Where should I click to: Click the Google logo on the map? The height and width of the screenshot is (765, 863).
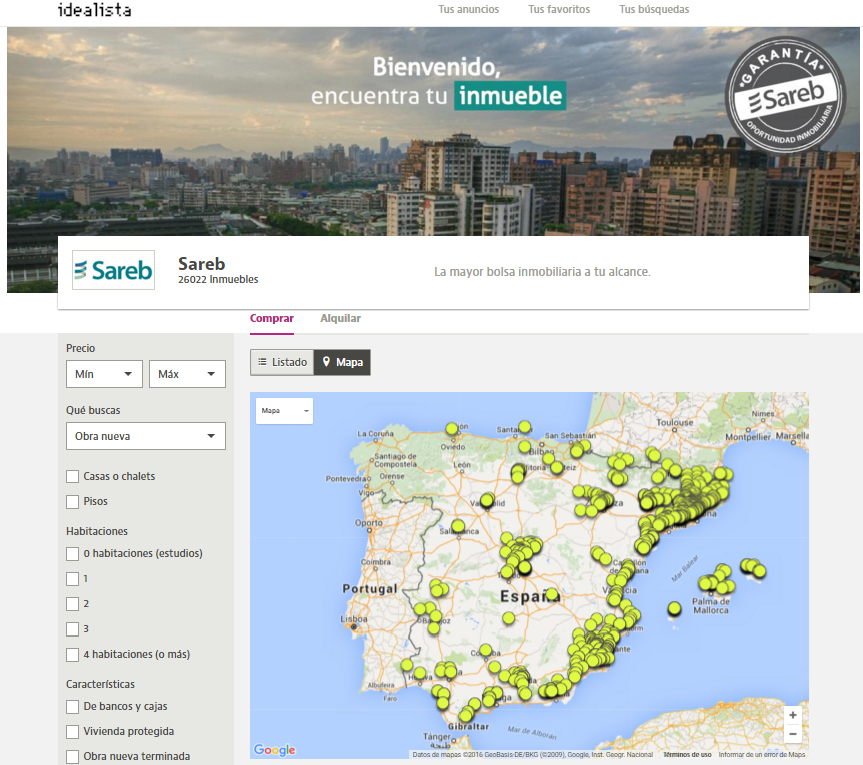pyautogui.click(x=274, y=749)
